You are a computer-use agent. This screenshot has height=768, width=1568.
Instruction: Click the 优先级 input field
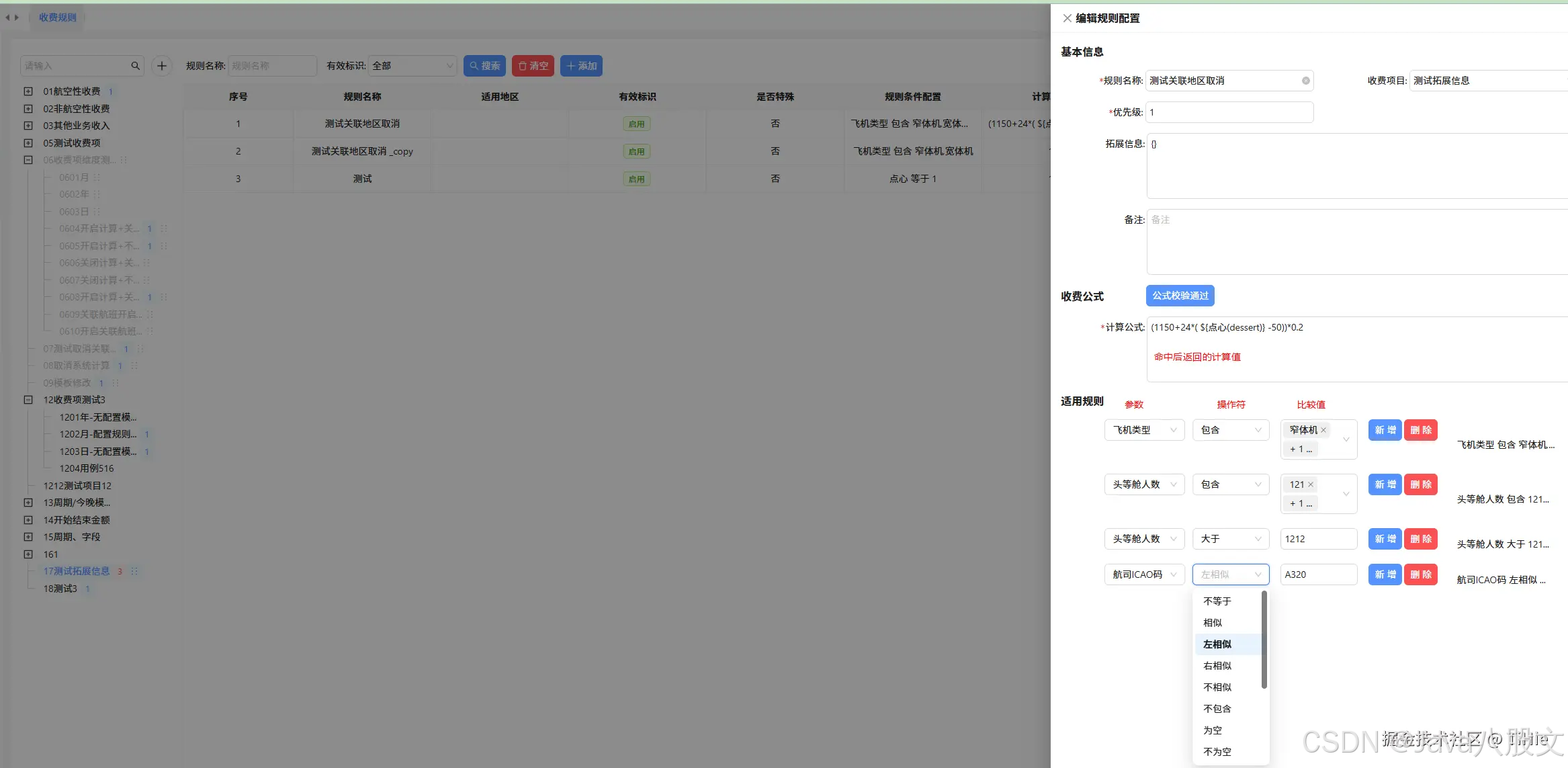(1229, 112)
